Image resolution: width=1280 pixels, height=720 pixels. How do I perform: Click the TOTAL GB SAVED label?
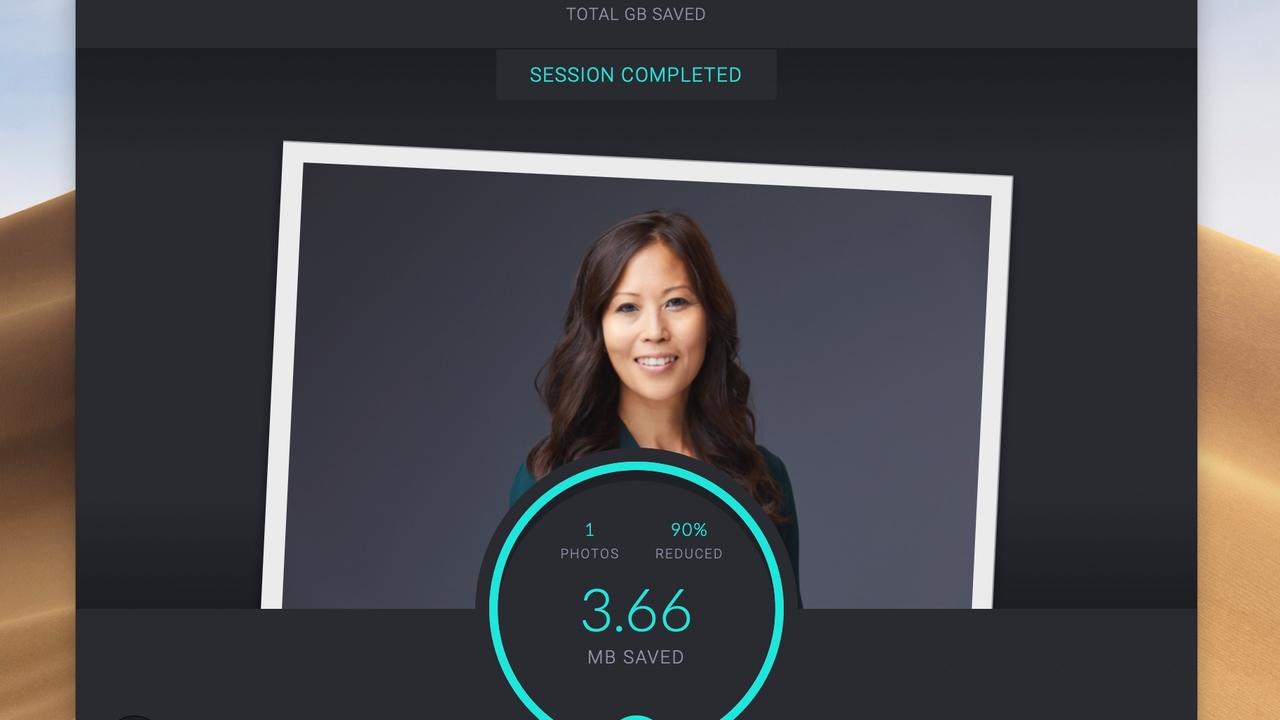636,14
